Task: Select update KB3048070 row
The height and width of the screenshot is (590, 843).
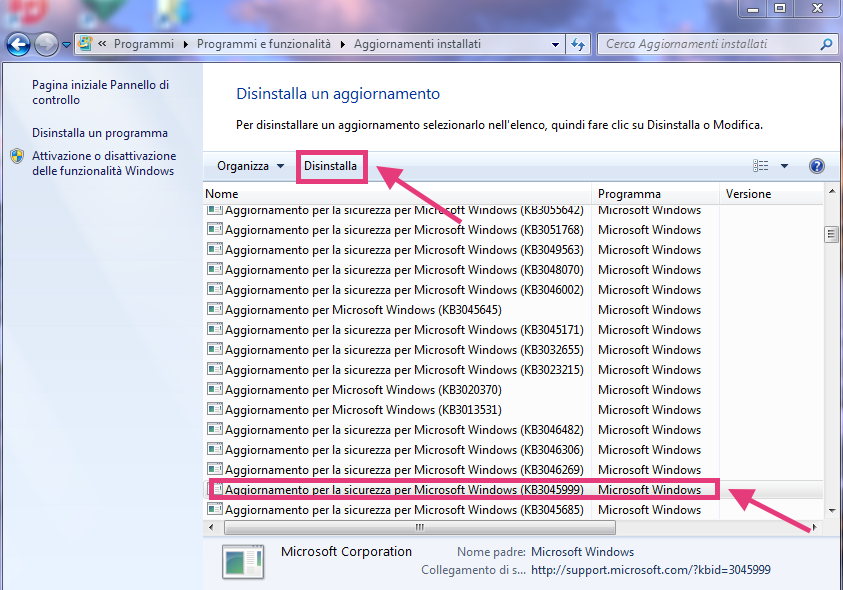Action: 513,269
